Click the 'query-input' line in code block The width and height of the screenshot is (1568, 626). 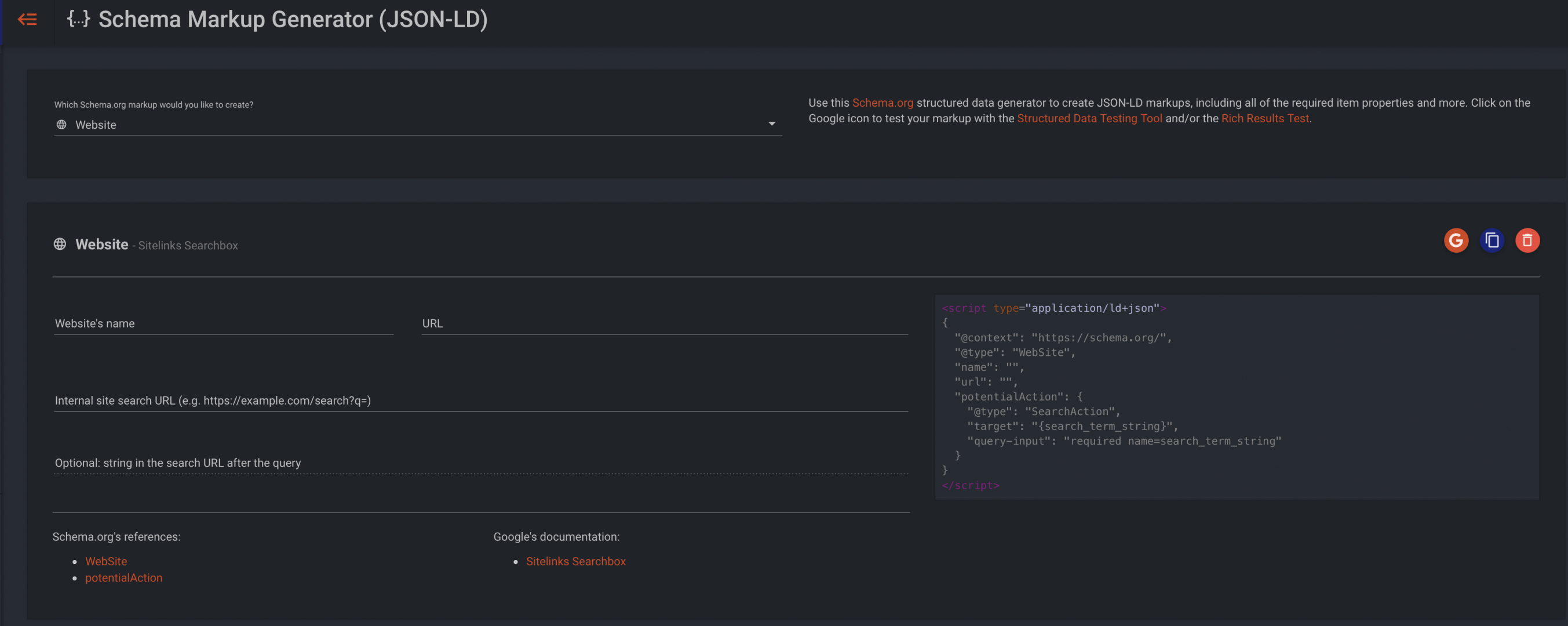point(1124,441)
